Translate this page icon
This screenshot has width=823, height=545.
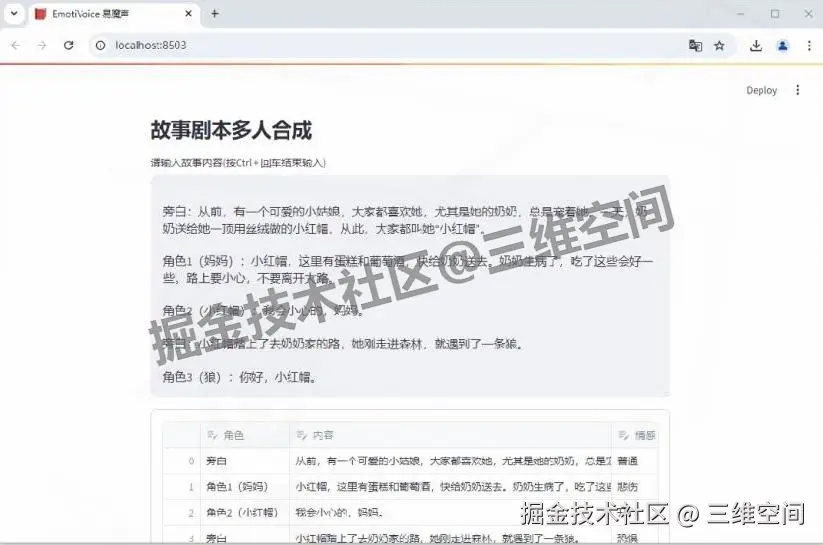pos(695,46)
